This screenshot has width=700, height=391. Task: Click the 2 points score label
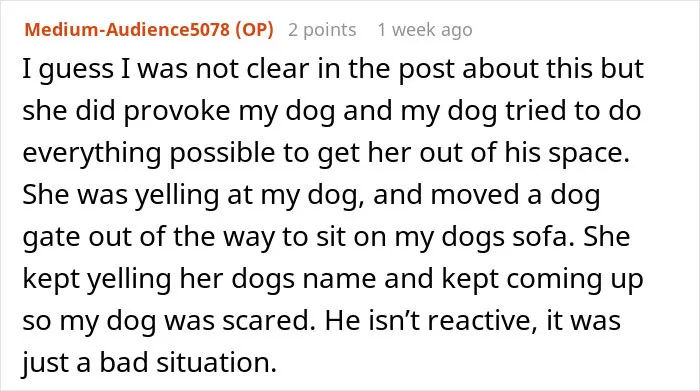pyautogui.click(x=322, y=30)
